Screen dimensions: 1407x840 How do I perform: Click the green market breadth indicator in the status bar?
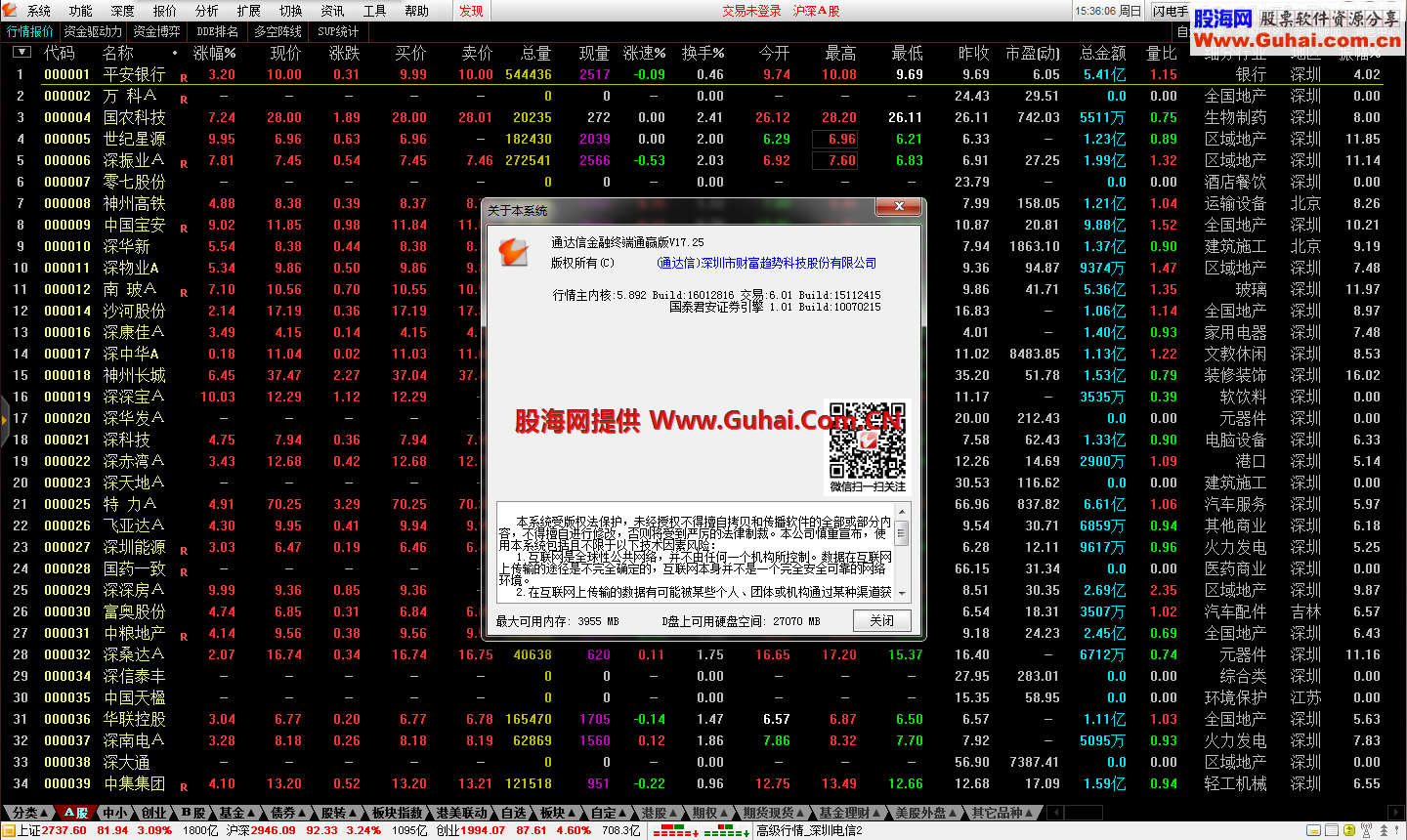click(x=727, y=831)
